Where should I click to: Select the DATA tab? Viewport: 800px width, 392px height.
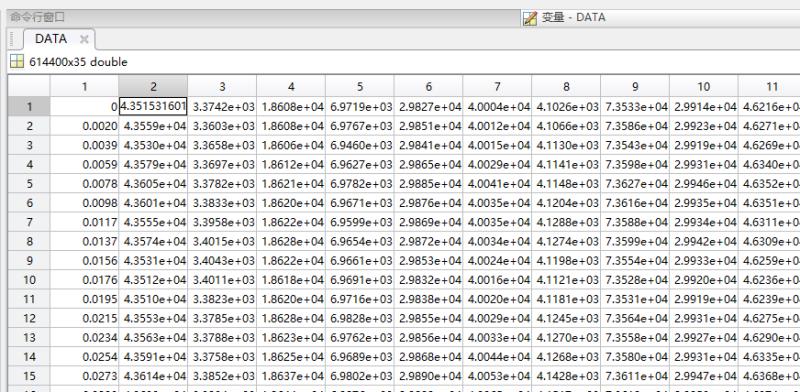pyautogui.click(x=51, y=39)
